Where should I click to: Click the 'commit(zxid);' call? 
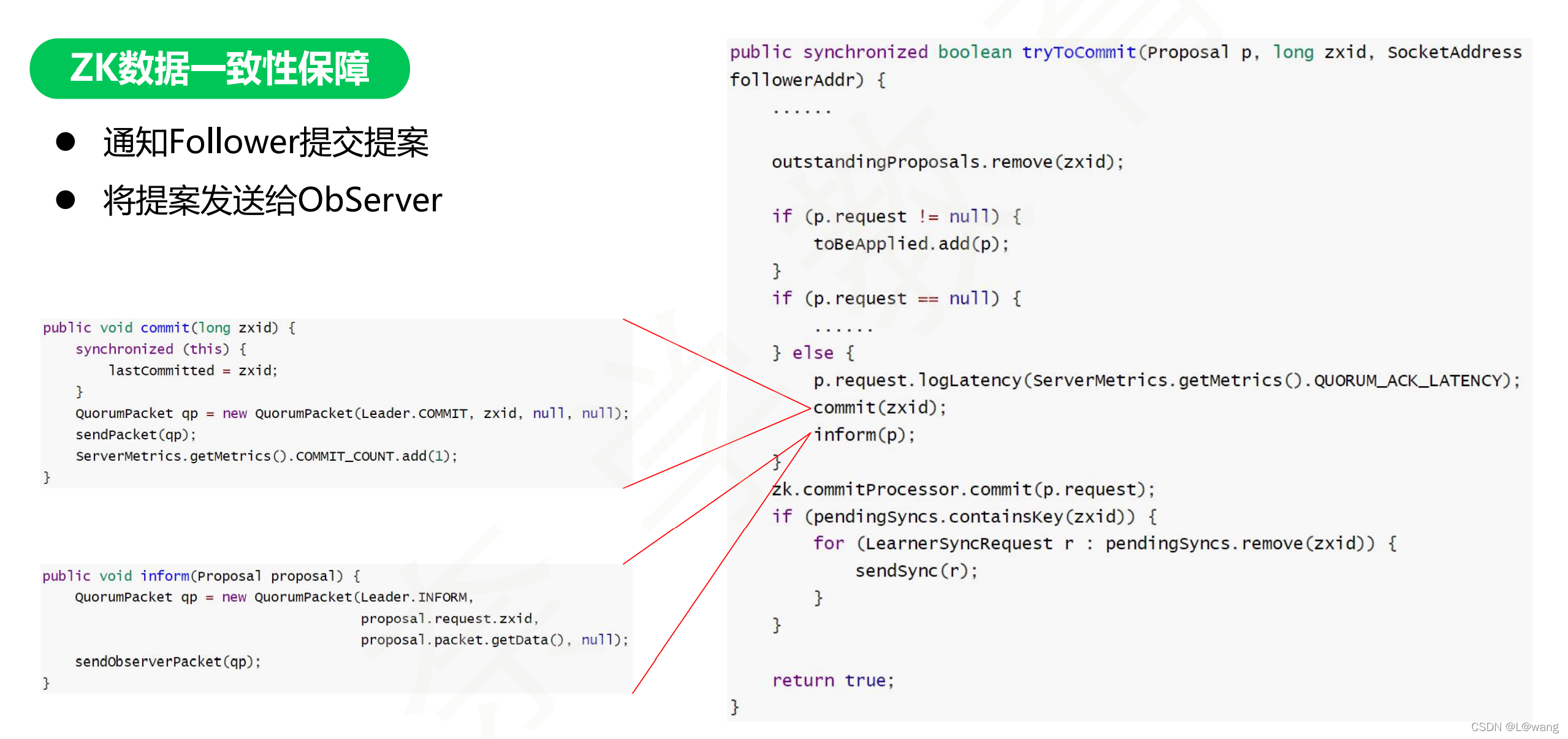coord(880,407)
